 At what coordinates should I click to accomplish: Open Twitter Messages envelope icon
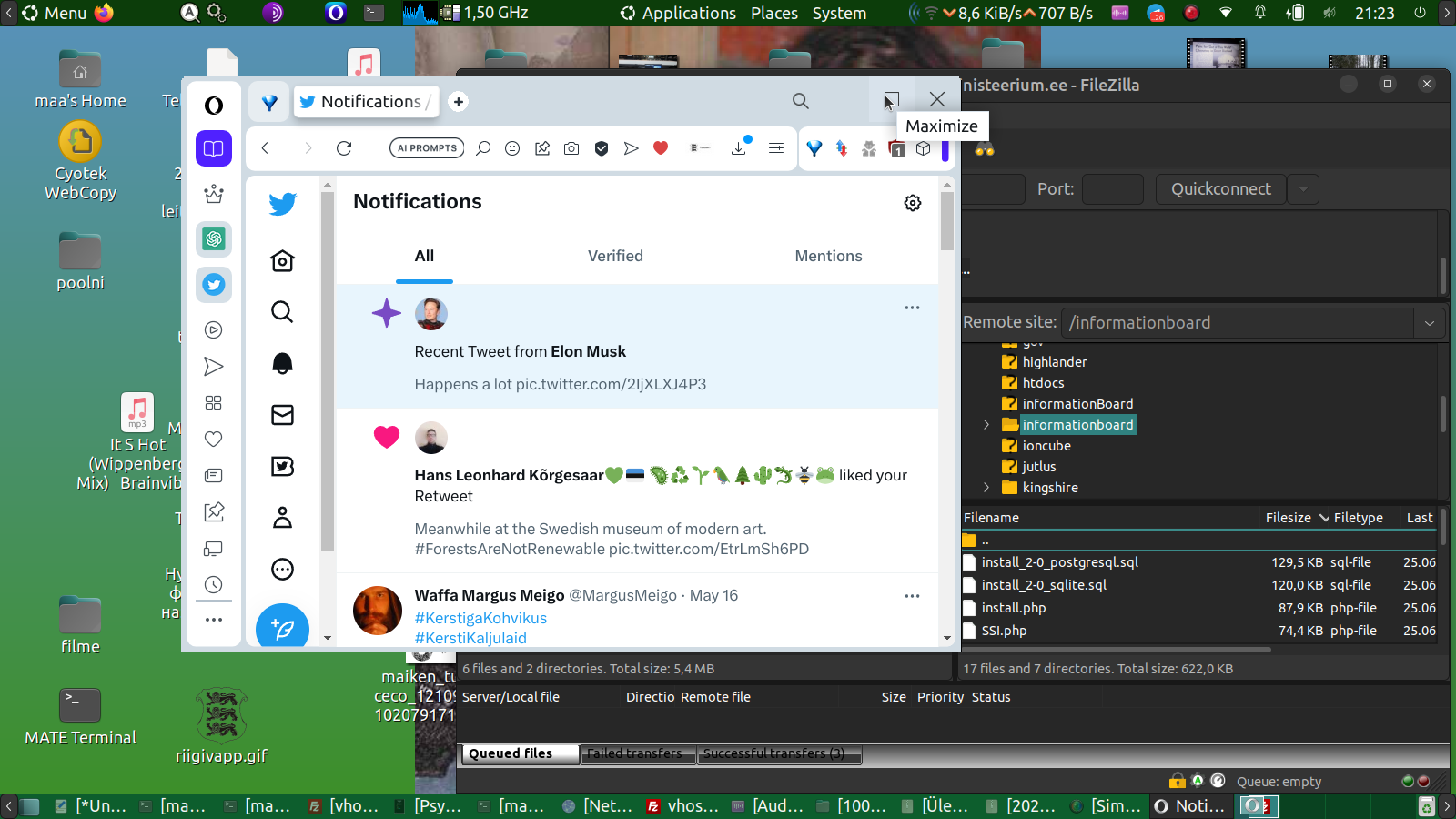(282, 415)
